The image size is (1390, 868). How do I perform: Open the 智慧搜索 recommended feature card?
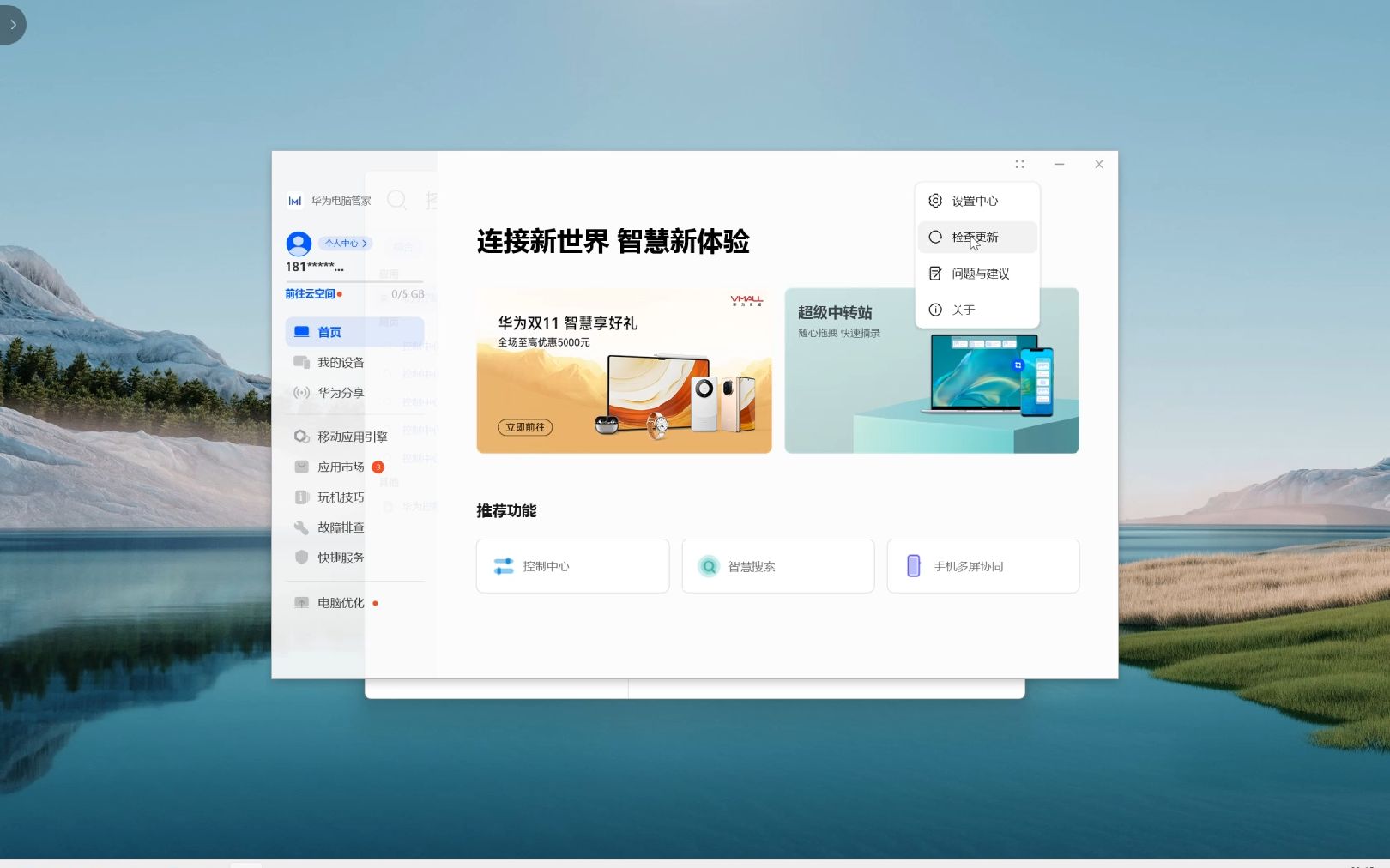(778, 566)
